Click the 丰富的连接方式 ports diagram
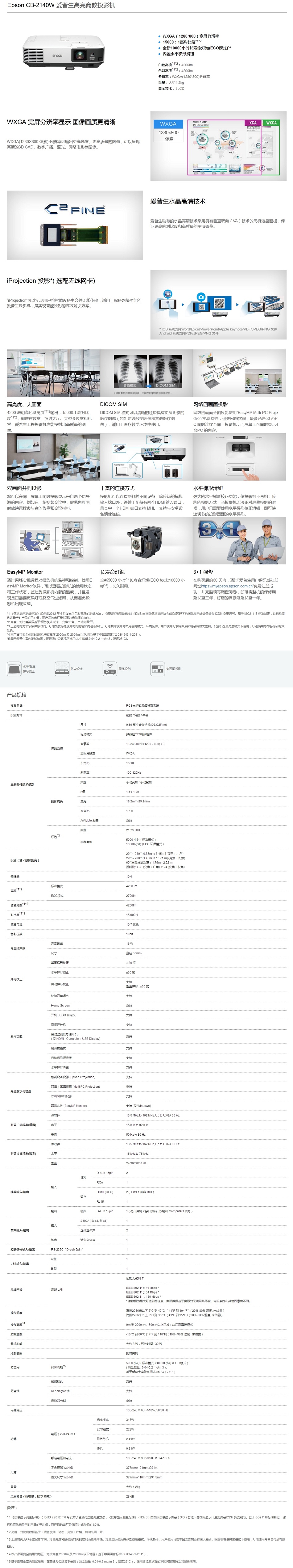The height and width of the screenshot is (1568, 293). (146, 457)
